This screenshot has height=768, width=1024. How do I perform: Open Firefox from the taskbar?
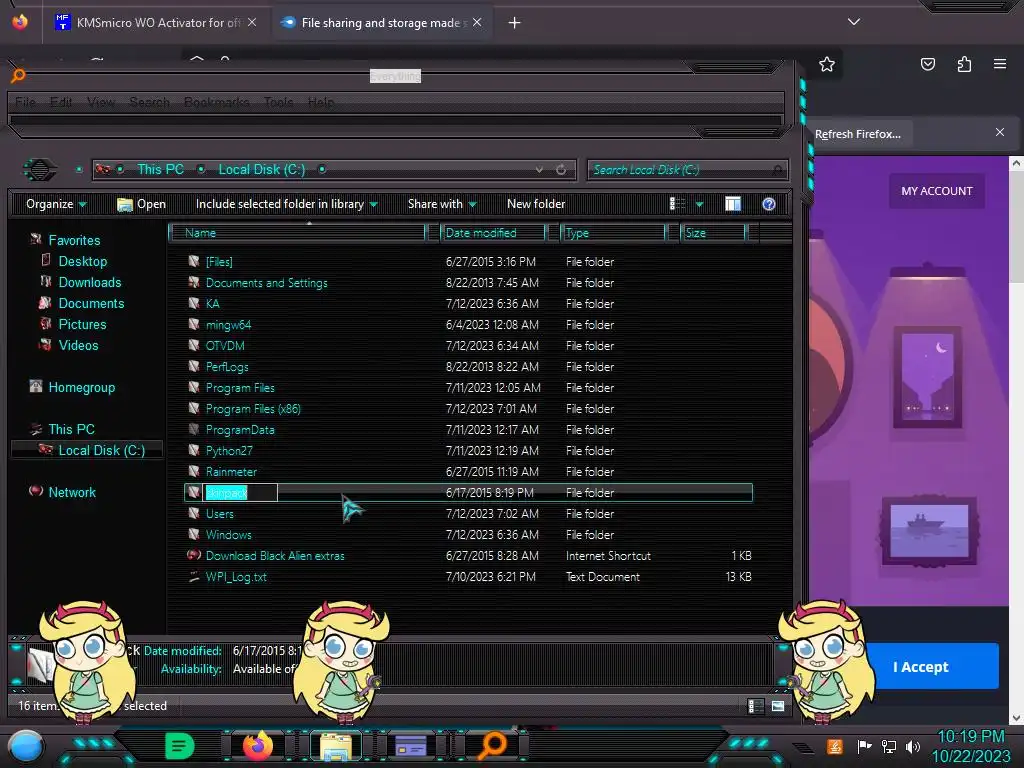pos(258,745)
